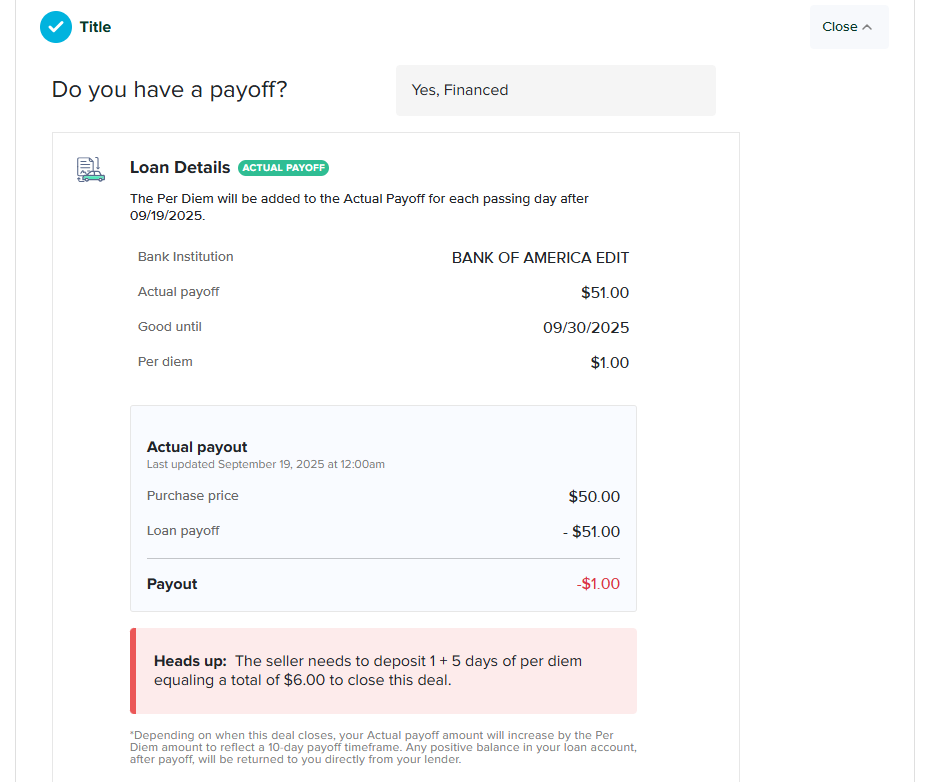Click the Do you have a payoff question

click(169, 90)
